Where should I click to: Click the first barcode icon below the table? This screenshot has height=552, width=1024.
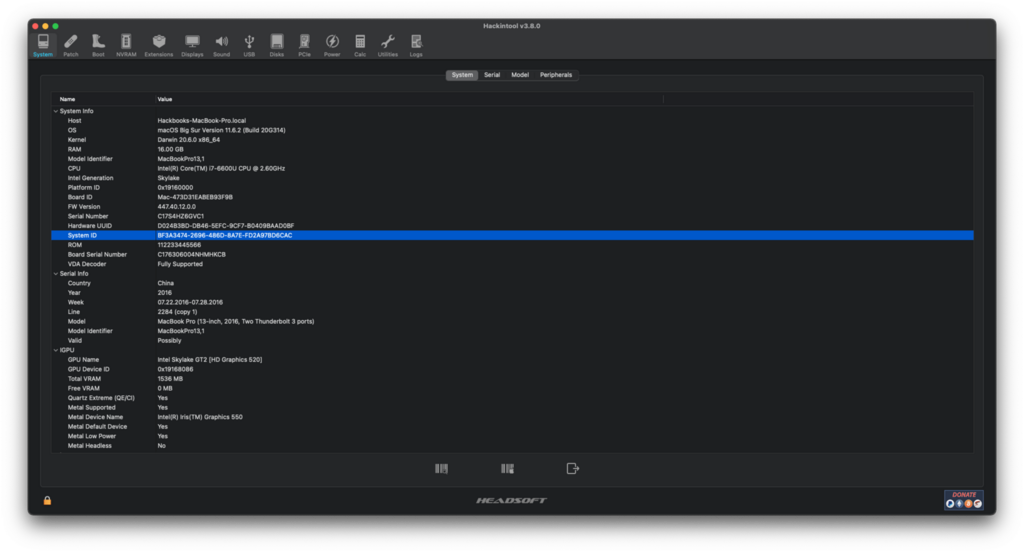pyautogui.click(x=441, y=468)
